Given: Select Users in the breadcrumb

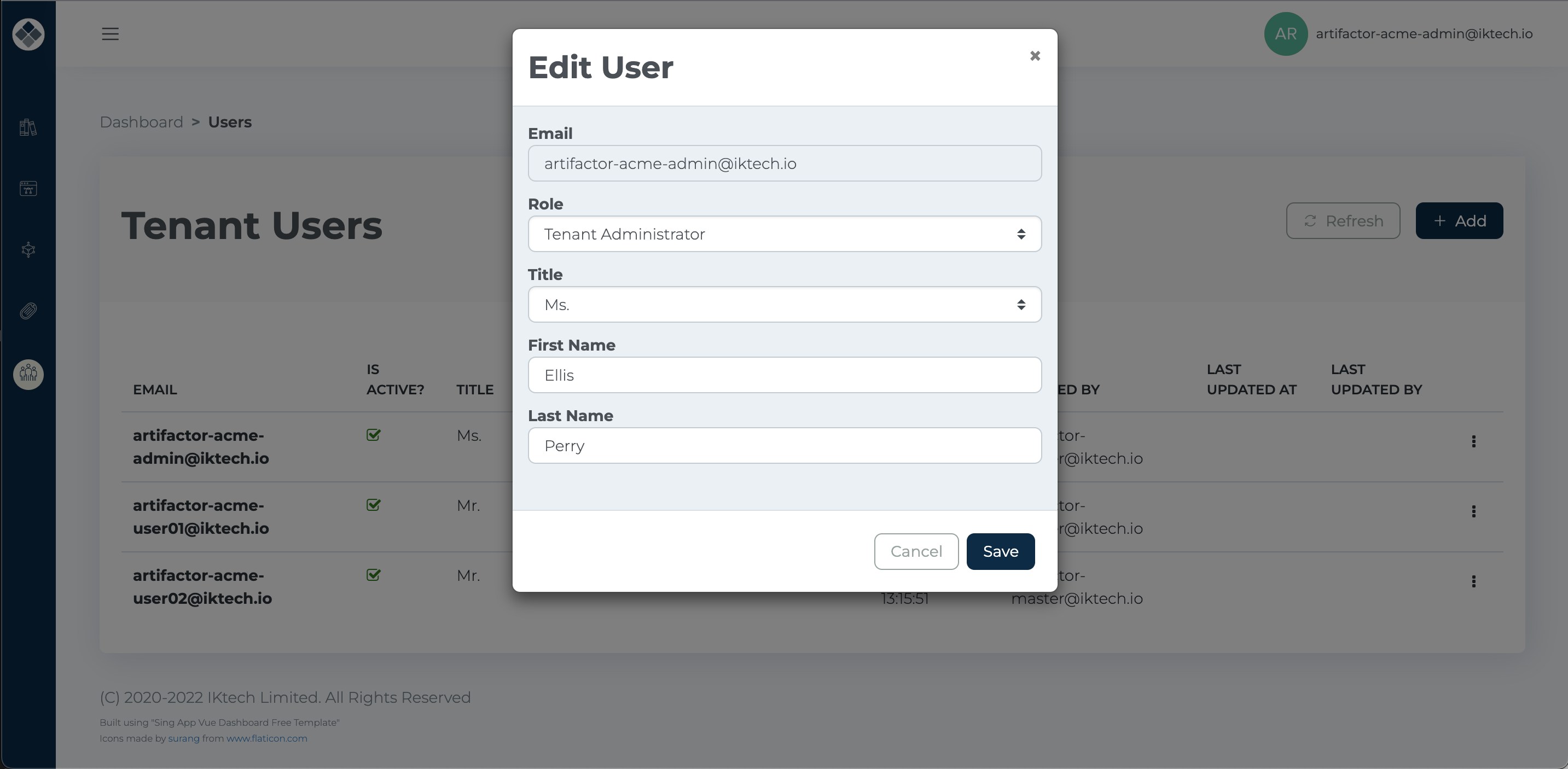Looking at the screenshot, I should [x=229, y=121].
